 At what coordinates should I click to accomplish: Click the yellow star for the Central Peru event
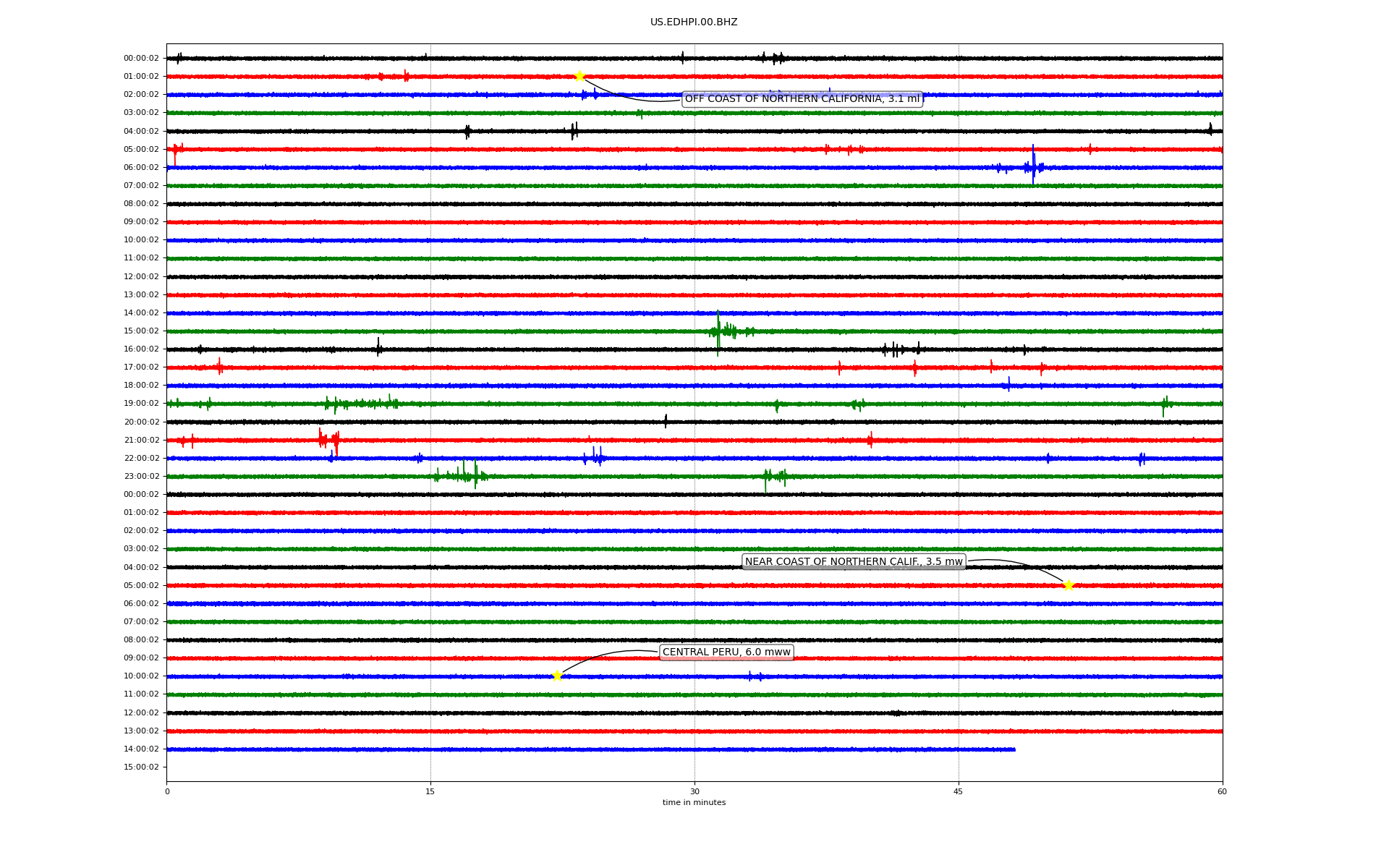tap(557, 676)
